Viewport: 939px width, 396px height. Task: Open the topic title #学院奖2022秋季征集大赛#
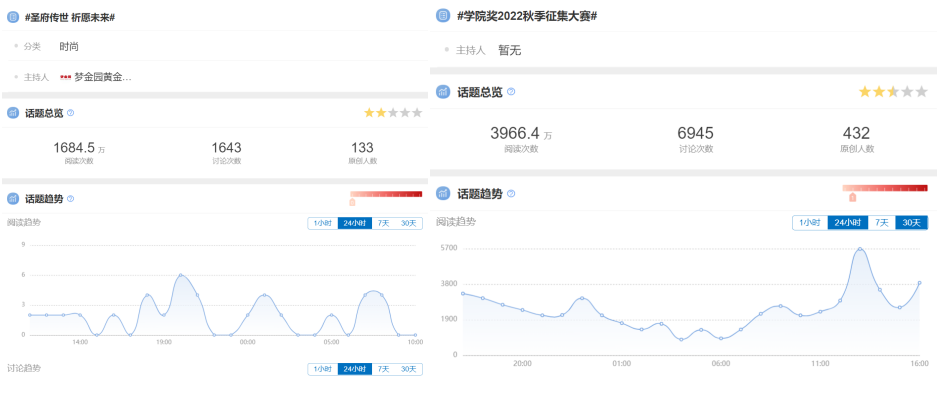[x=527, y=16]
